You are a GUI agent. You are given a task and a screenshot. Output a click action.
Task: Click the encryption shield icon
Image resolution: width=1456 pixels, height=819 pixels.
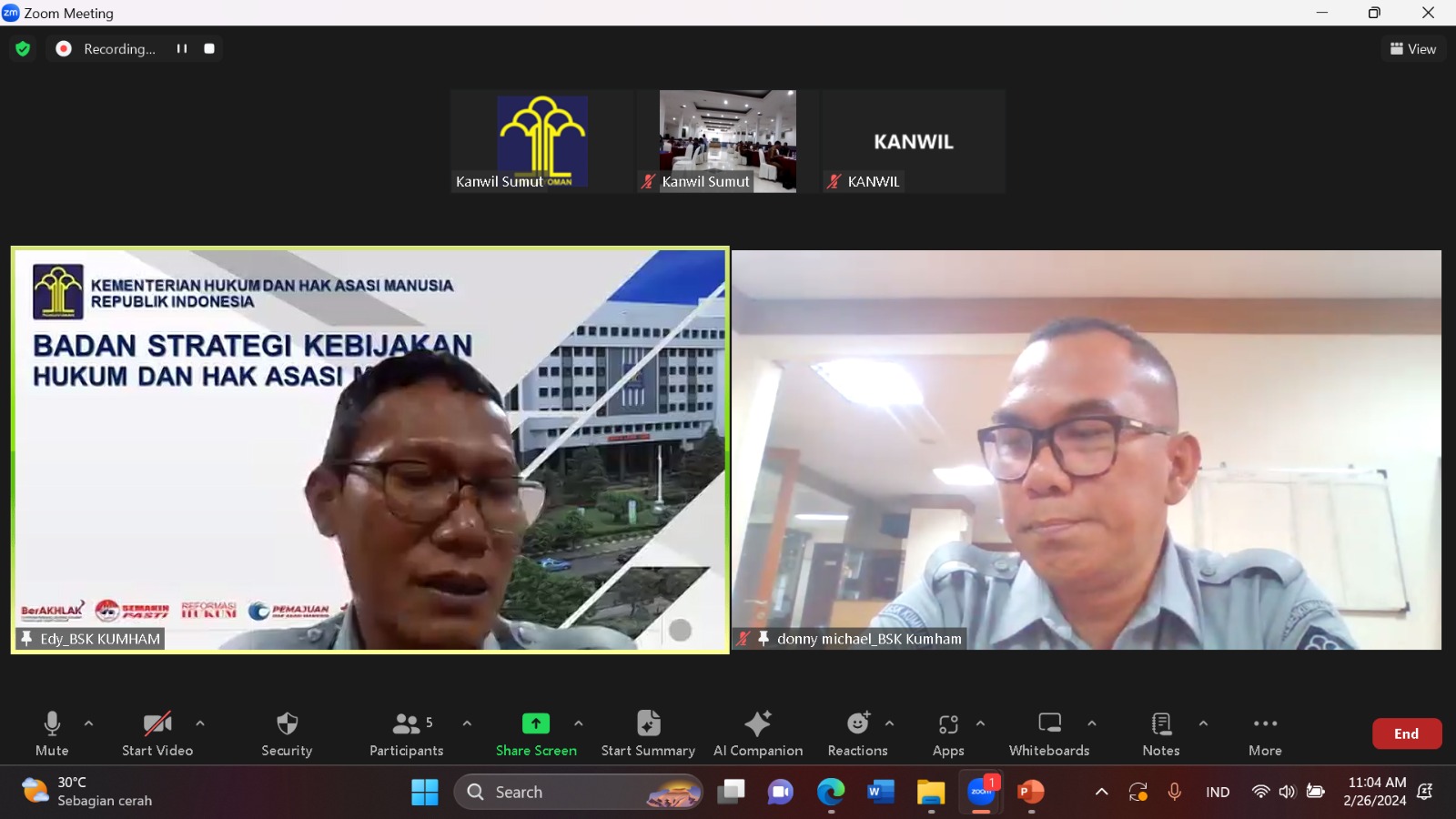coord(23,49)
